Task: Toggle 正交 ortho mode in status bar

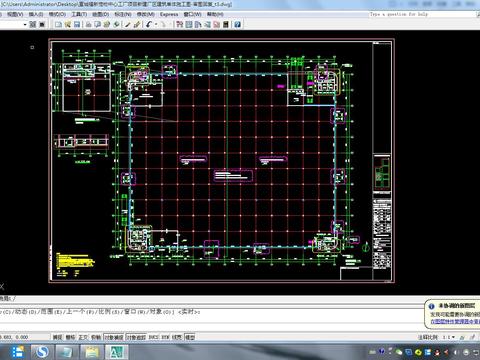Action: point(83,337)
